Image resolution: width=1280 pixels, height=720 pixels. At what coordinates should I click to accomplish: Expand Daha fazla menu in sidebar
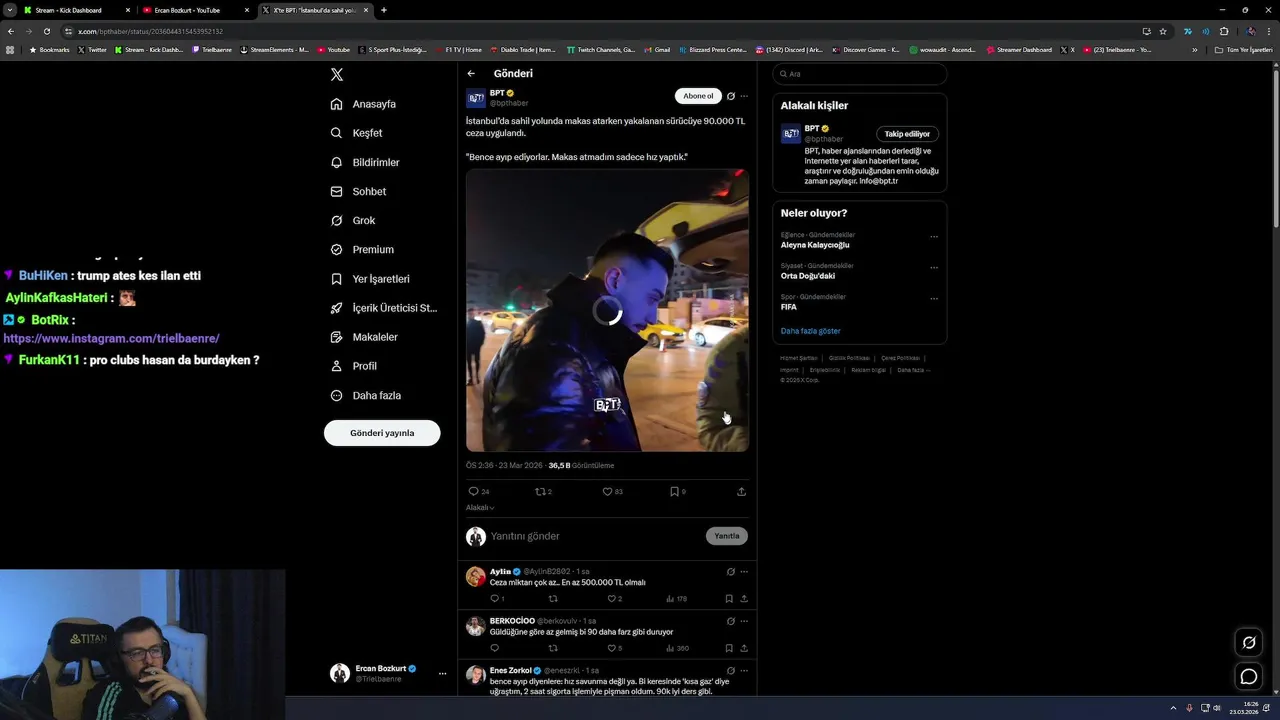pos(366,395)
